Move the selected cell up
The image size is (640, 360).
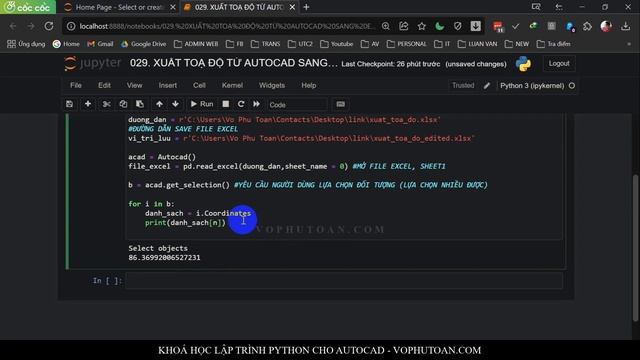[x=159, y=104]
